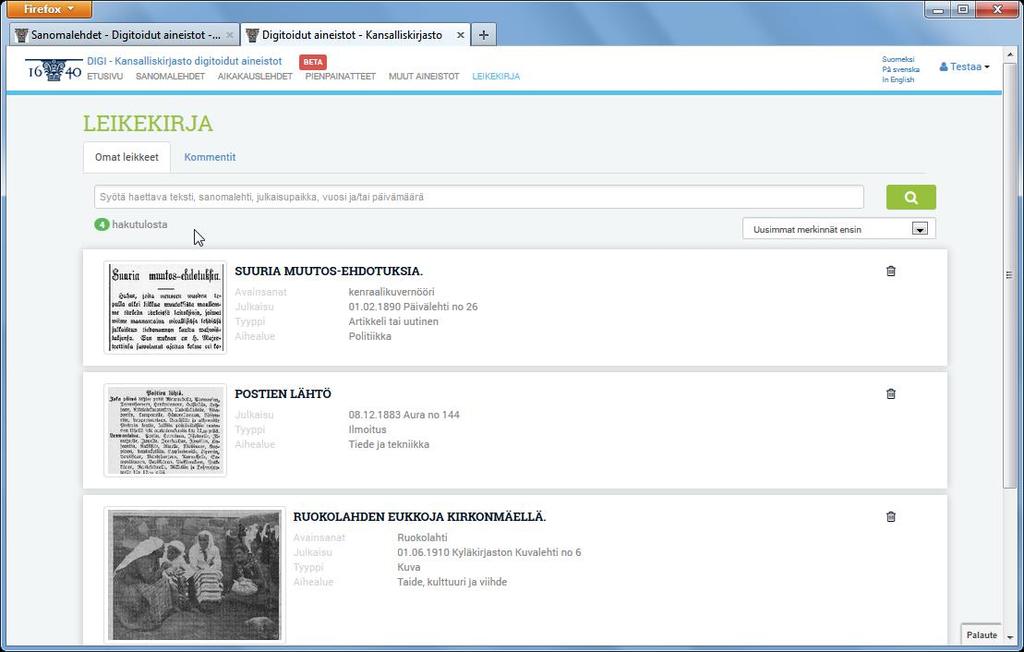Click the scrollbar down arrow

(1010, 637)
